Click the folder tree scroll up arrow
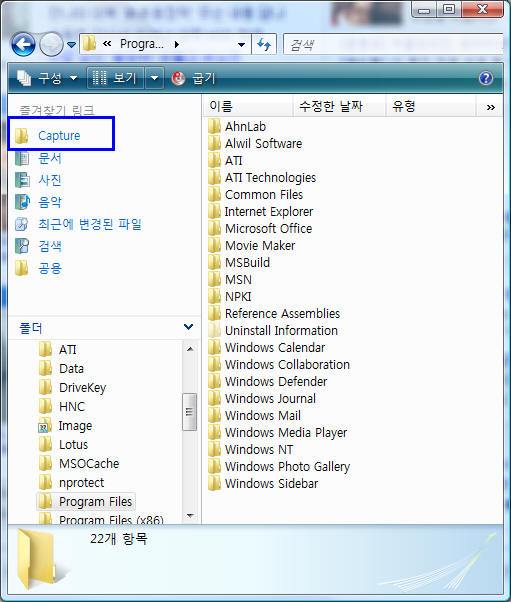Image resolution: width=511 pixels, height=602 pixels. tap(190, 349)
